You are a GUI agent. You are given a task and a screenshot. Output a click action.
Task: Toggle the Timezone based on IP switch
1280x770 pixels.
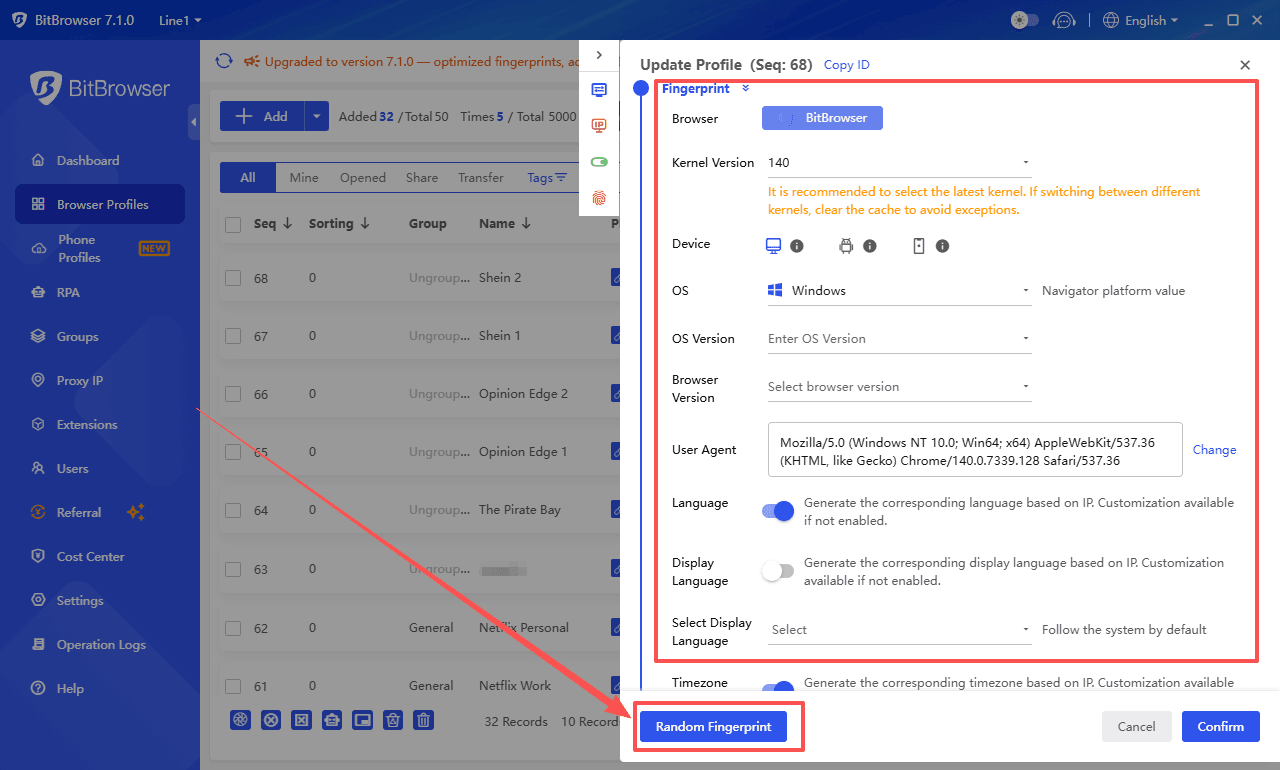click(778, 687)
